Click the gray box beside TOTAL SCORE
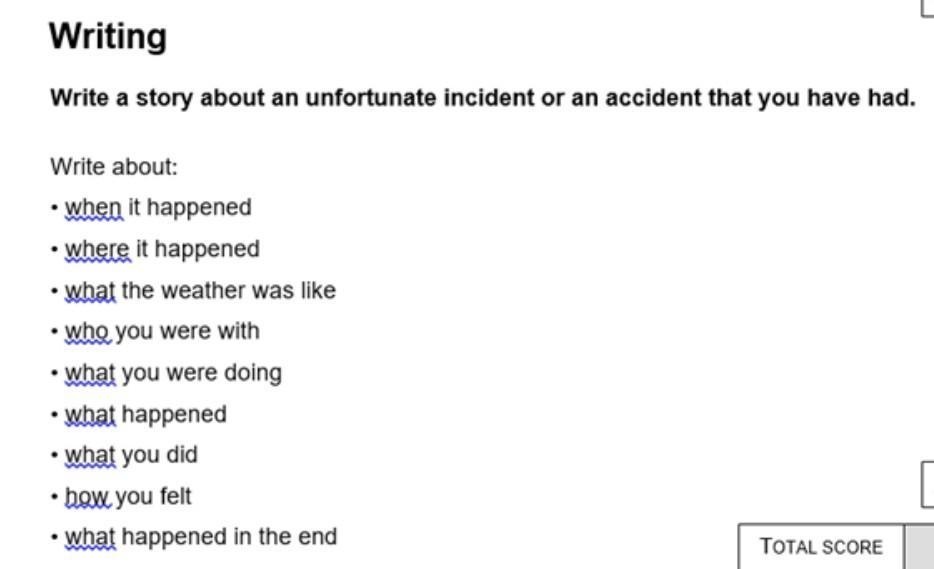The image size is (934, 569). pos(919,547)
